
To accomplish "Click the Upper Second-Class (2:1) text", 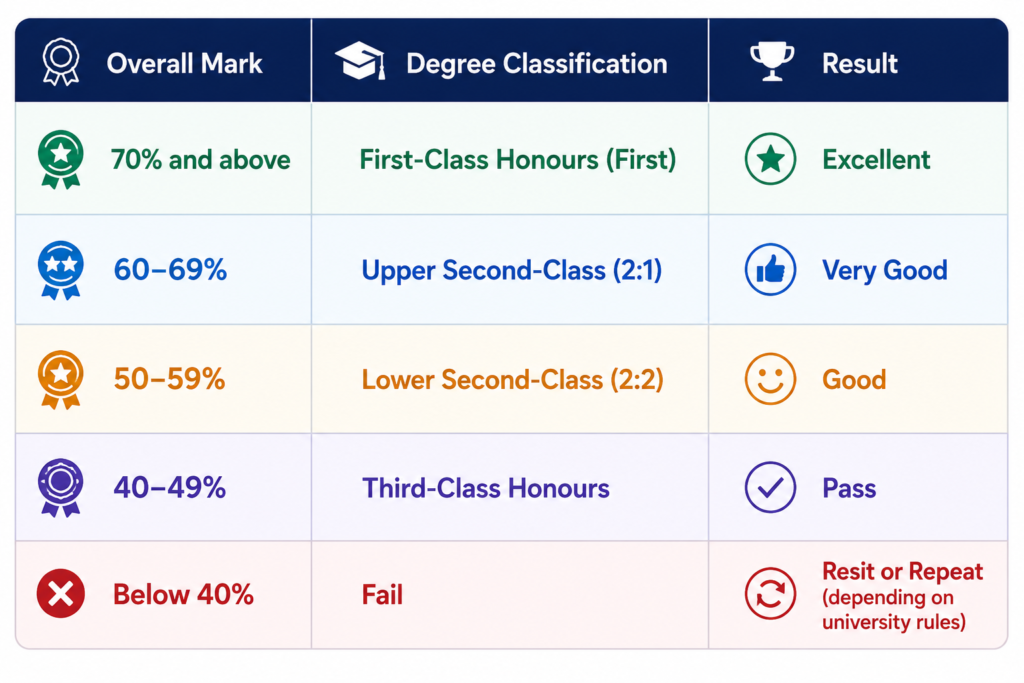I will pos(512,271).
